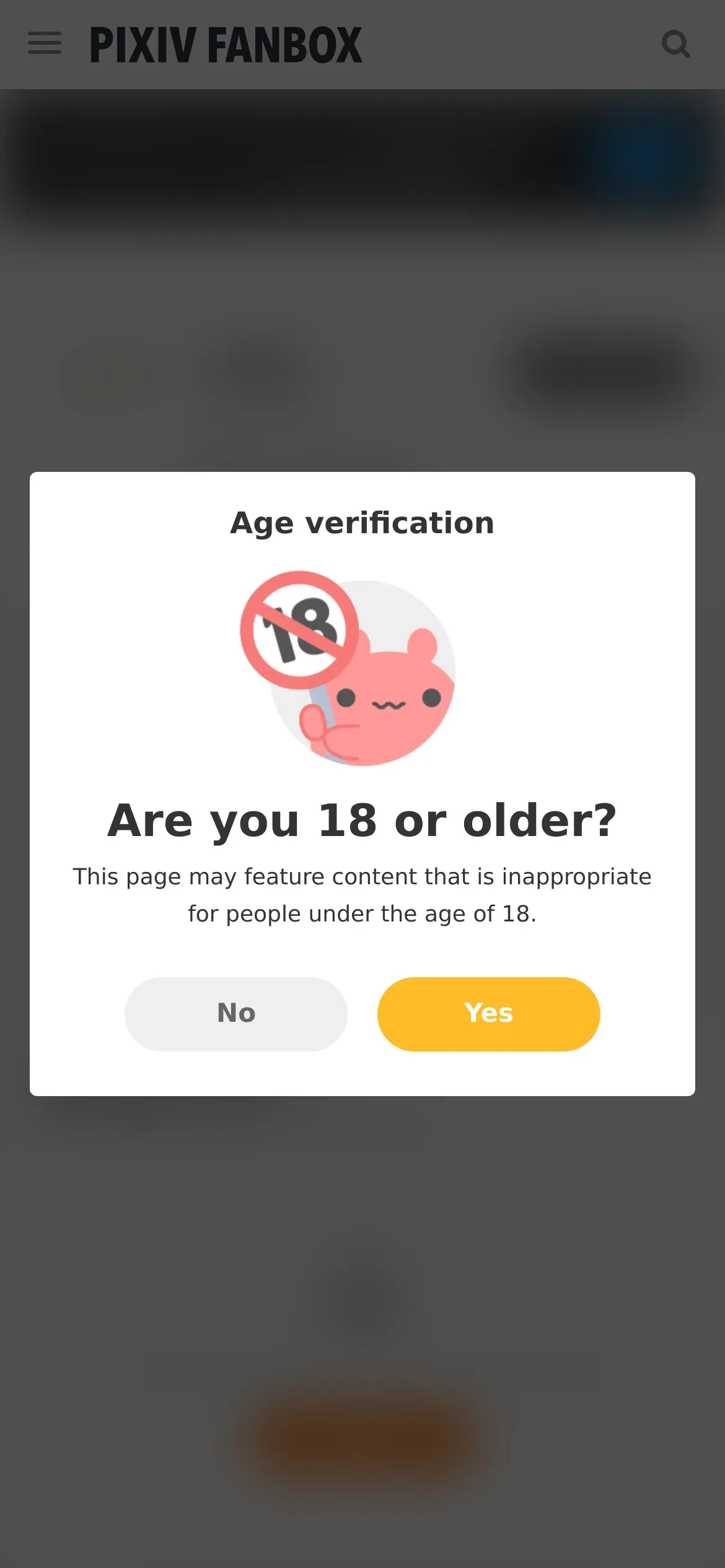Click the blurred dark pill button above dialog
725x1568 pixels.
point(604,373)
